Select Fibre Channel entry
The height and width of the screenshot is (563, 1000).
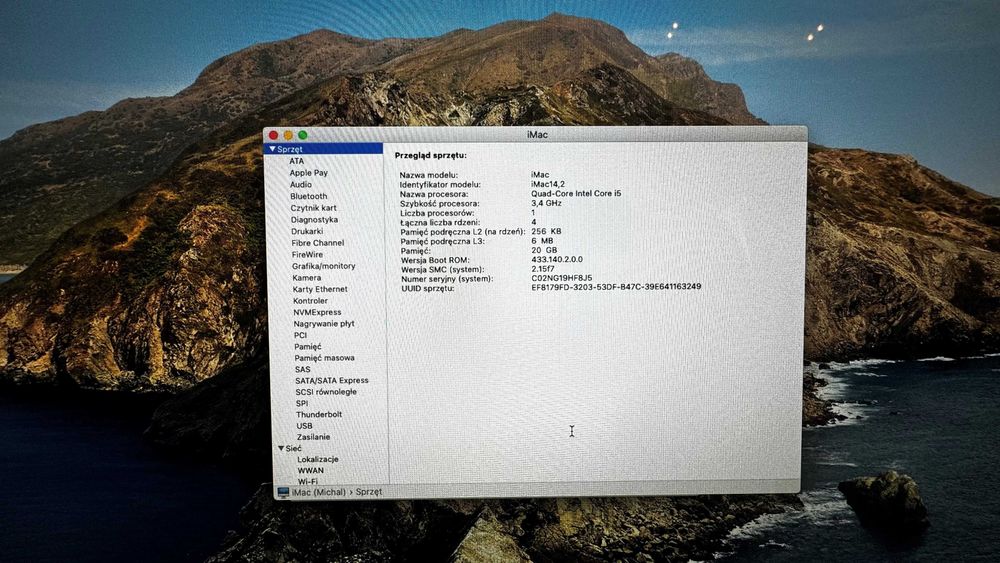point(318,243)
